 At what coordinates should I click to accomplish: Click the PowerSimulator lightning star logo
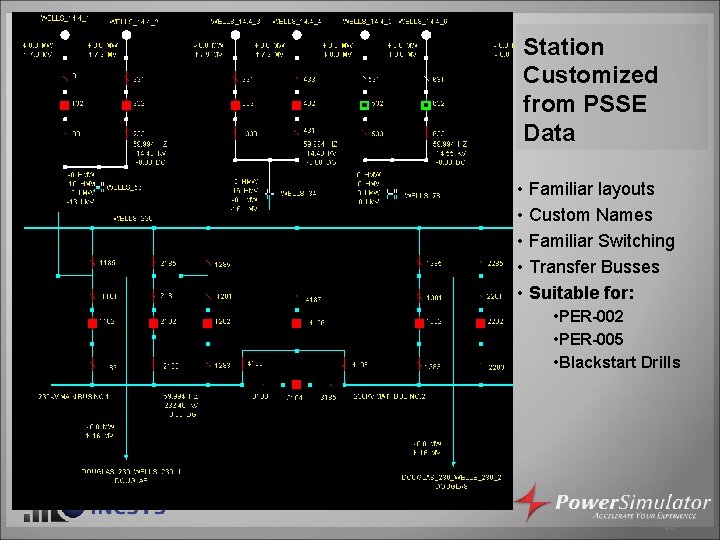(x=533, y=502)
